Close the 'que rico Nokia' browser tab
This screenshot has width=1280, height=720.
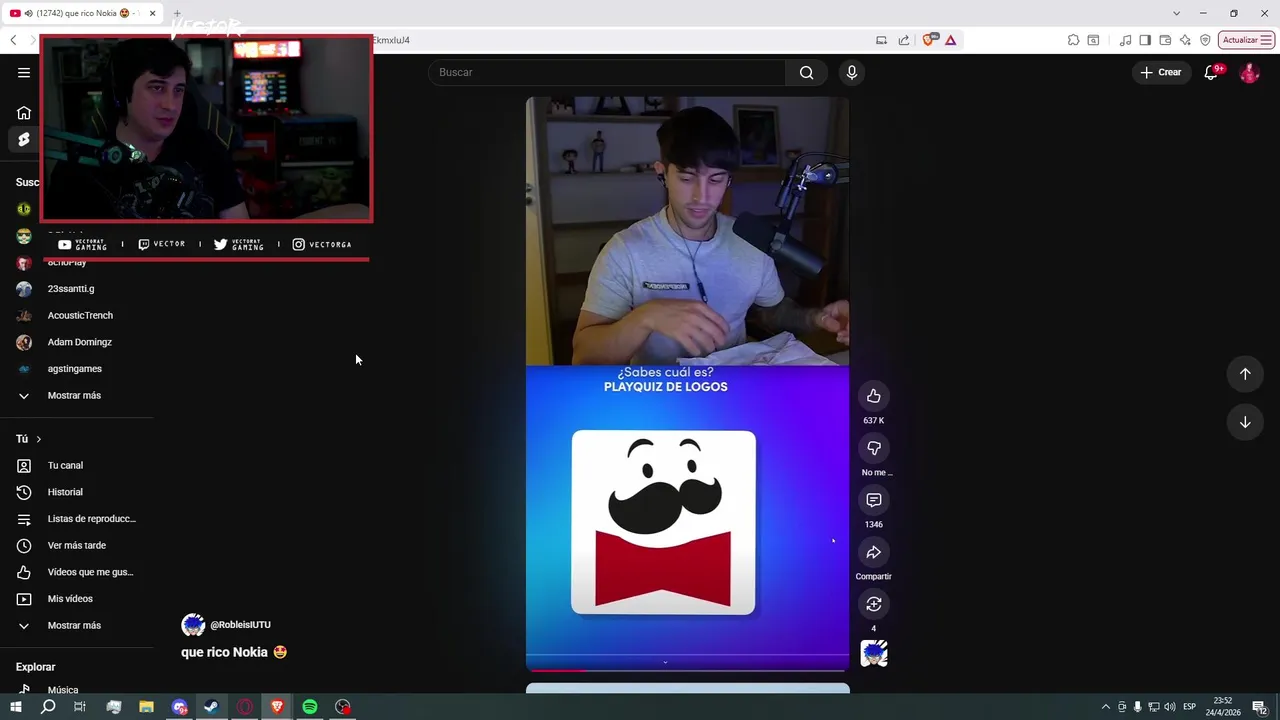(152, 14)
